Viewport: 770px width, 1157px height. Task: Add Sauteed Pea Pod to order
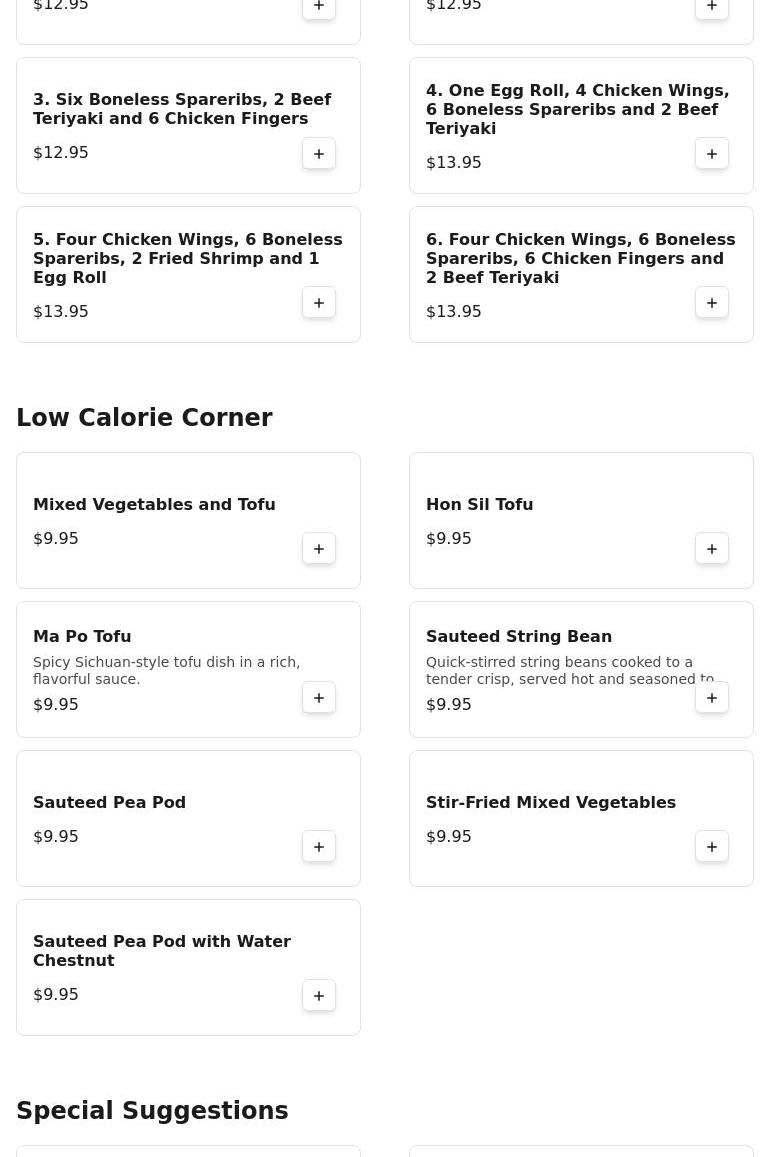[319, 847]
